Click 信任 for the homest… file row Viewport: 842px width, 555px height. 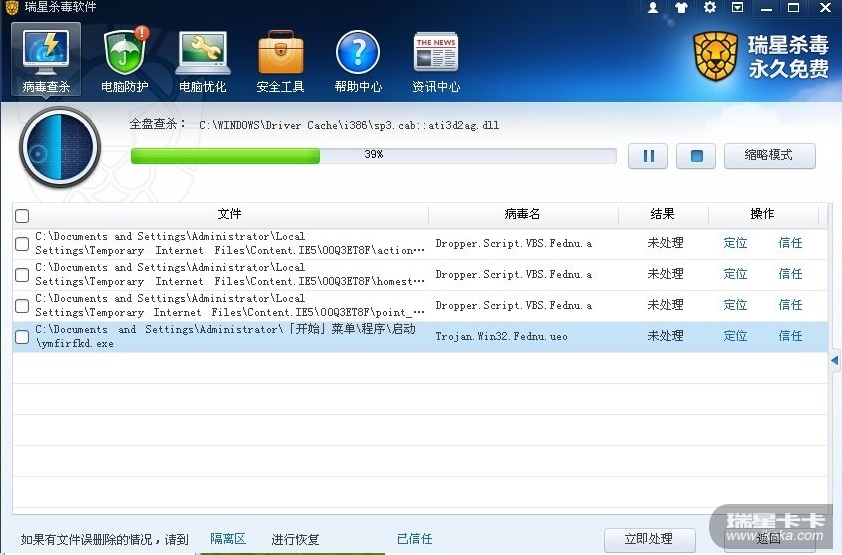tap(790, 274)
